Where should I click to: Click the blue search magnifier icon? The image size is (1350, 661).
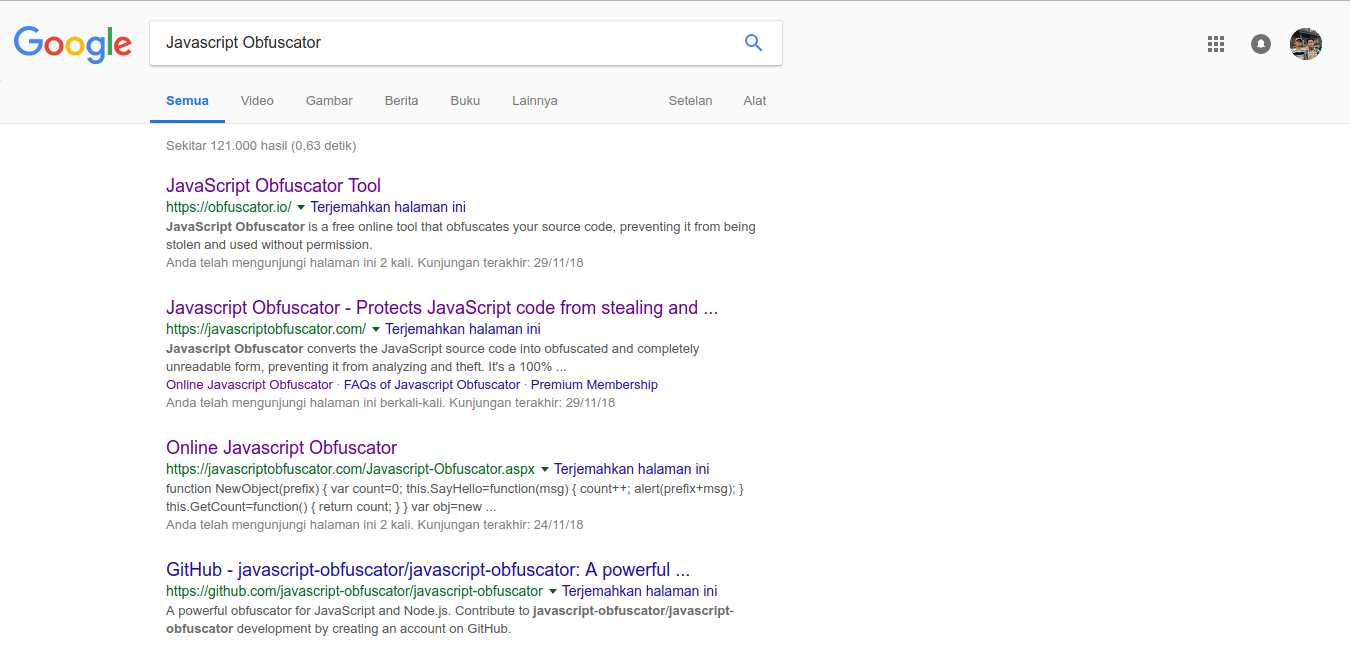753,43
